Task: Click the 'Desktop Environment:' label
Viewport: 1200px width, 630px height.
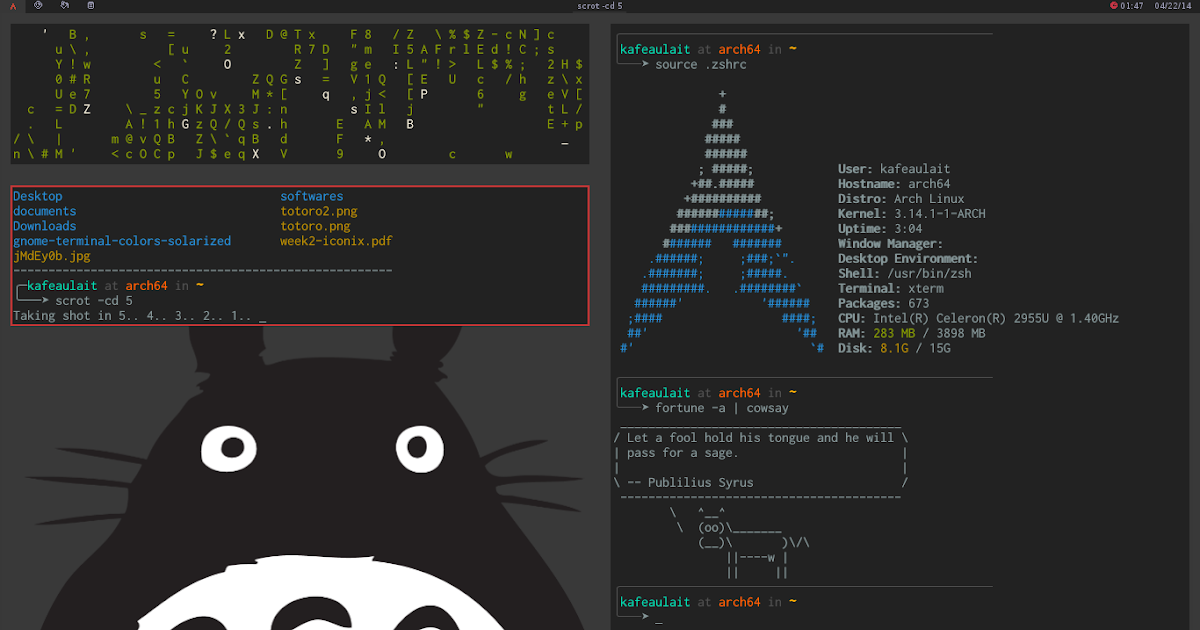Action: pyautogui.click(x=908, y=259)
